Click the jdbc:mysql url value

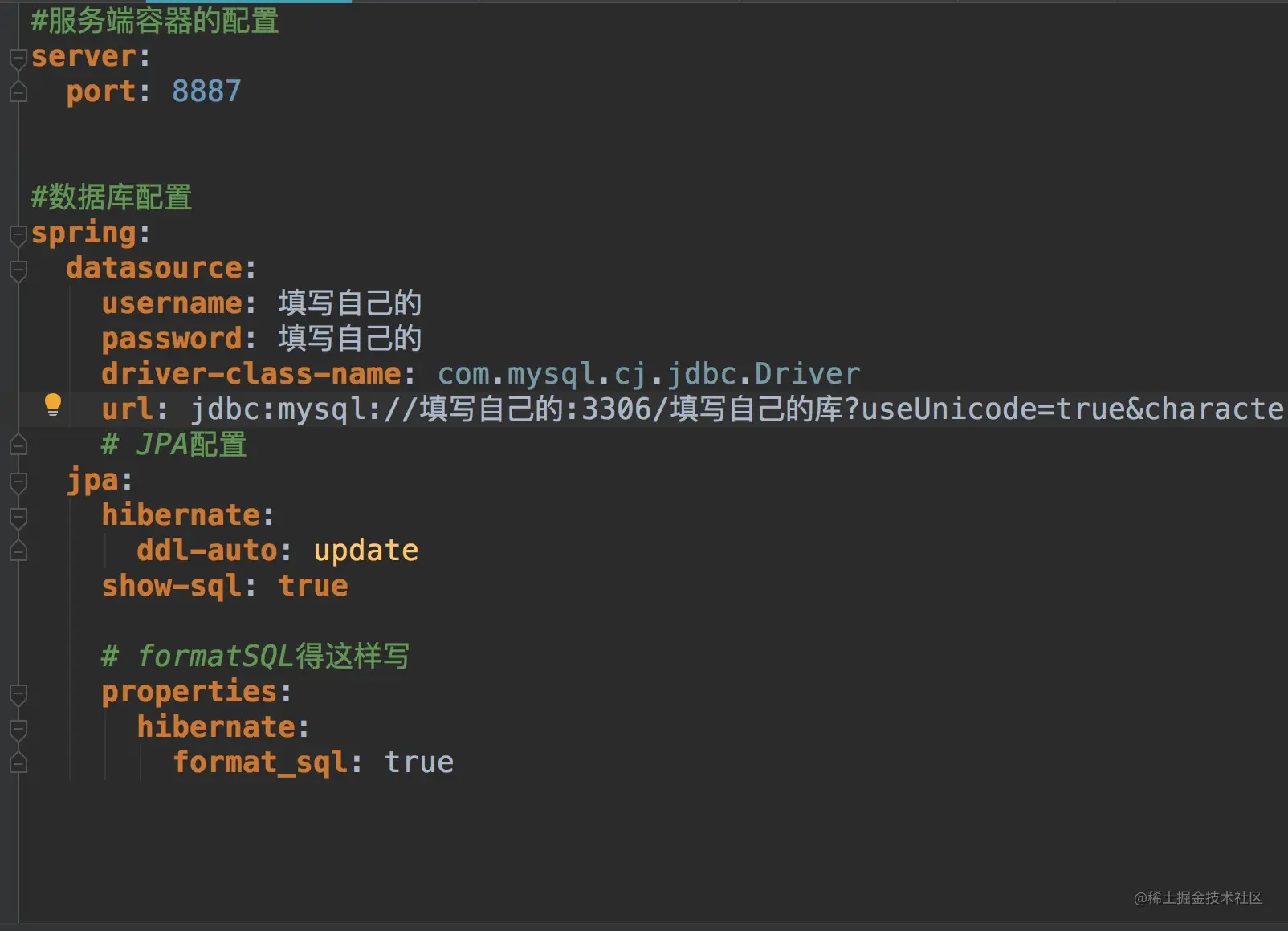pyautogui.click(x=736, y=409)
